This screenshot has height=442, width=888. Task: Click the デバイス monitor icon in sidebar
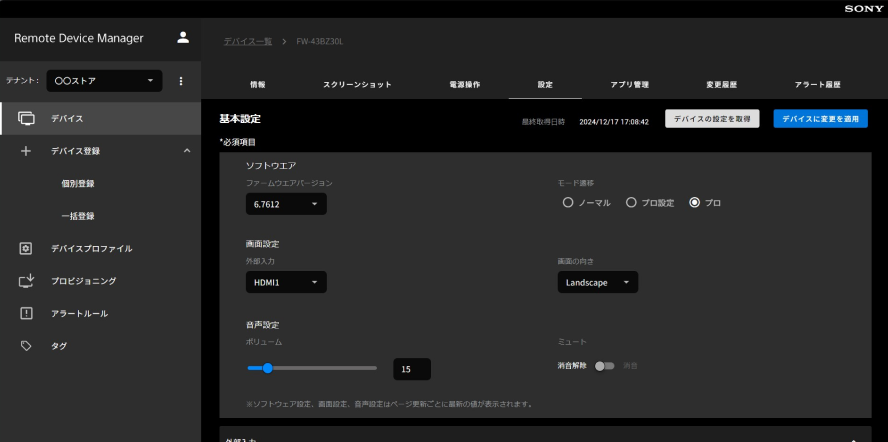[27, 119]
